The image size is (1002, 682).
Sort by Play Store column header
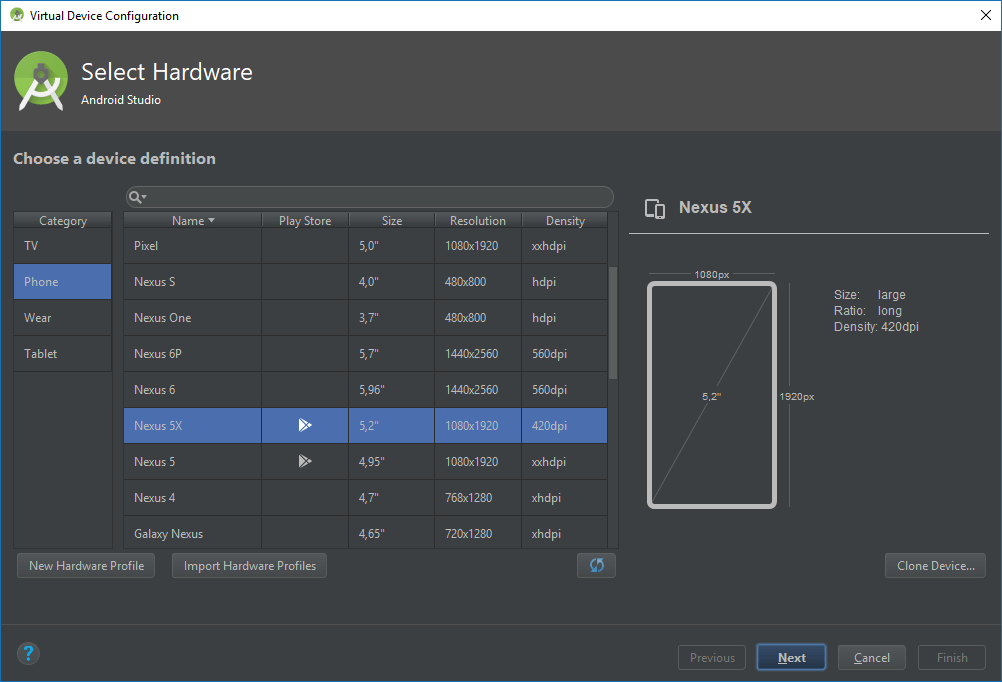(305, 221)
